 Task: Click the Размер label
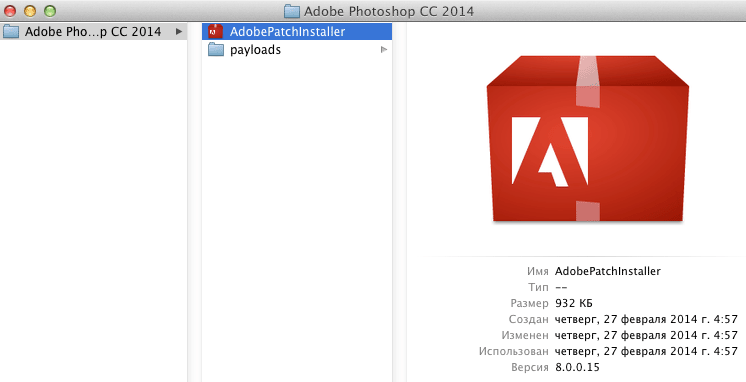(530, 303)
